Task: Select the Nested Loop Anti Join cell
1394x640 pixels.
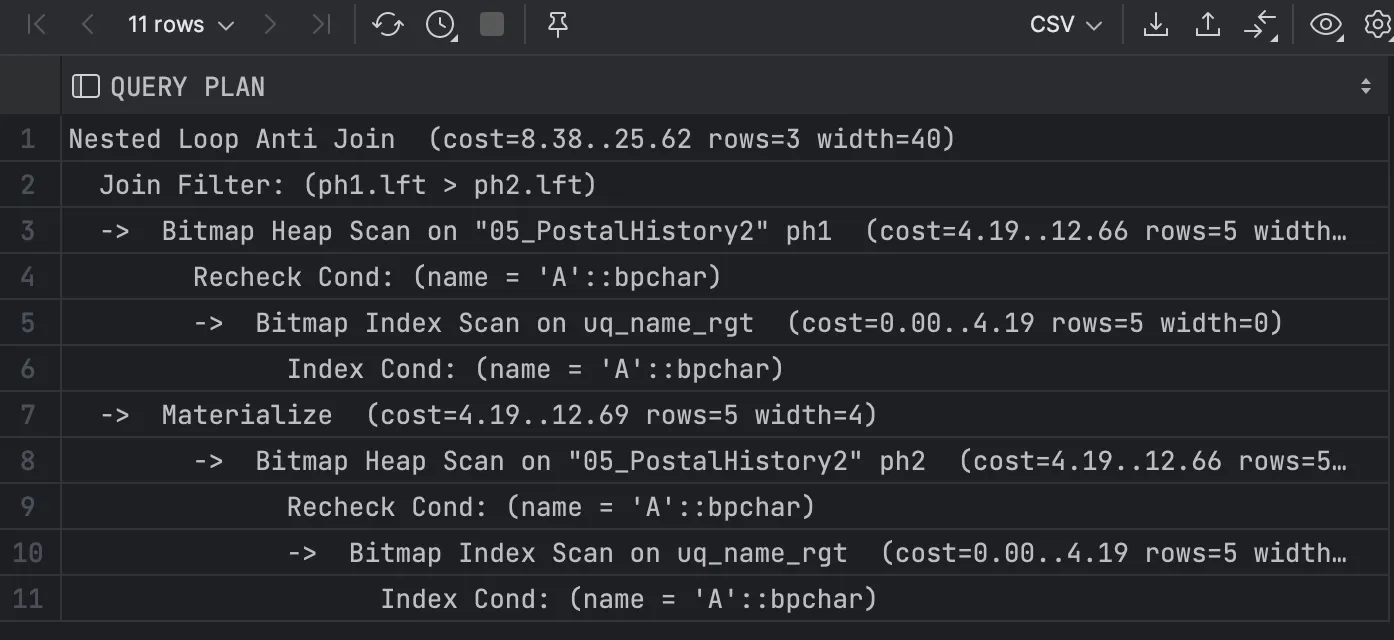Action: point(512,139)
